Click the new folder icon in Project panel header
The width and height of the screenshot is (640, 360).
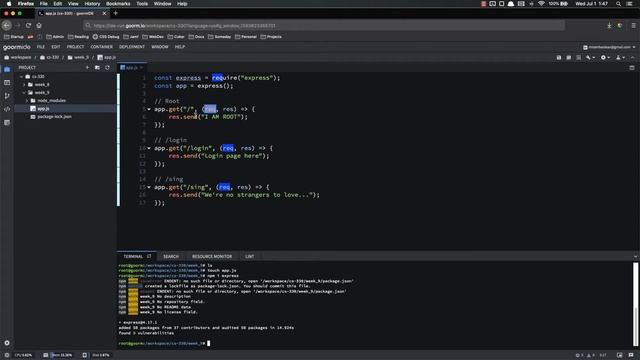point(97,68)
